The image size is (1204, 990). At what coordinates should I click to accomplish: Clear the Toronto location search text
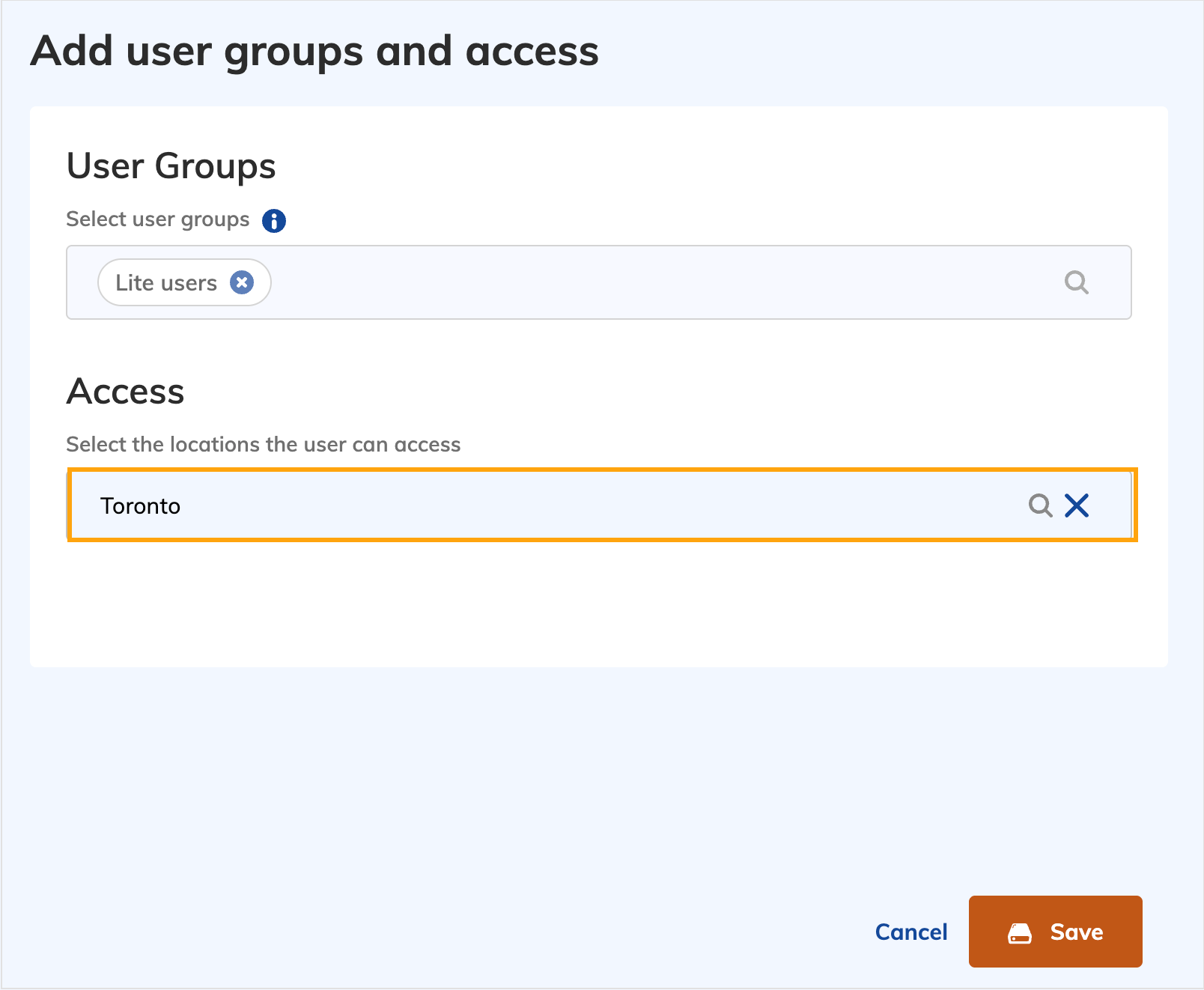point(1077,505)
